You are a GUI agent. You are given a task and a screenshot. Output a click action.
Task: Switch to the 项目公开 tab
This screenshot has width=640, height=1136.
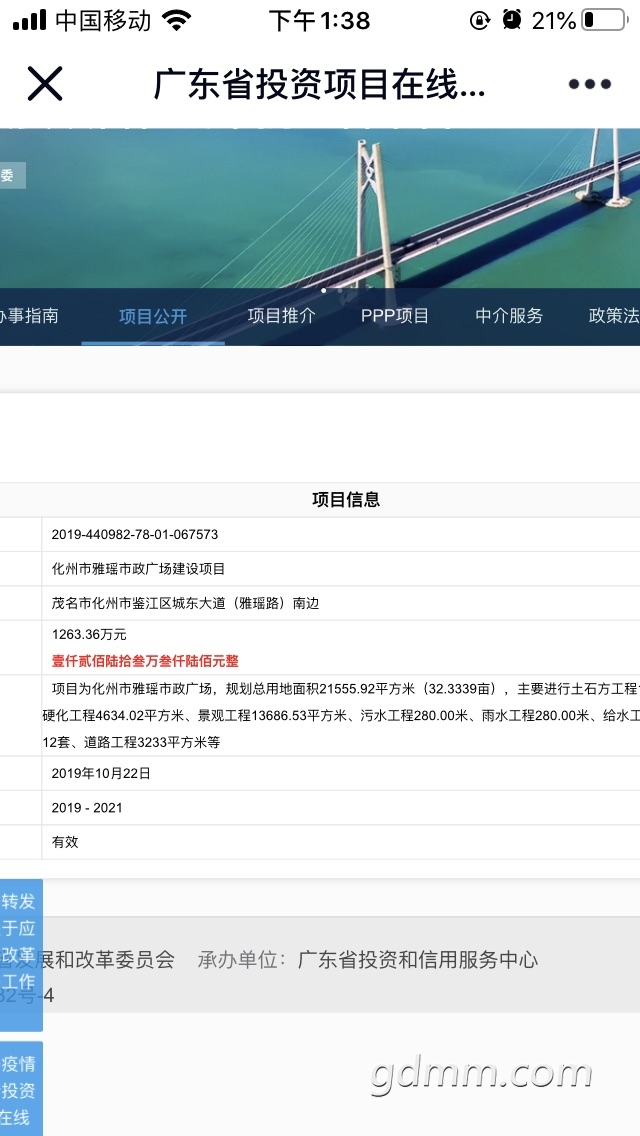(x=153, y=316)
